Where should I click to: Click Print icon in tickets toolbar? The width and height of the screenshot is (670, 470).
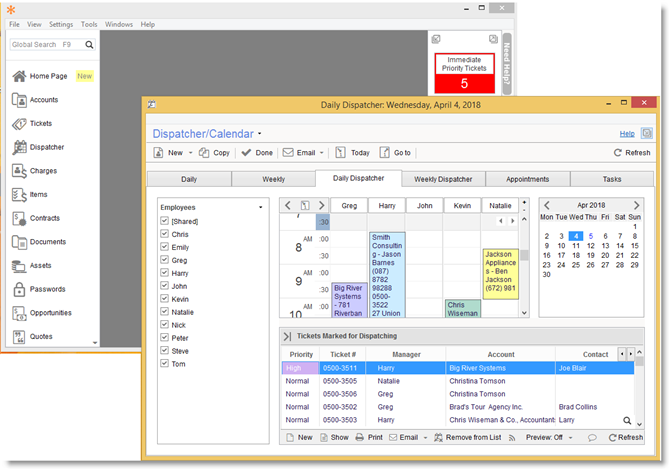360,438
